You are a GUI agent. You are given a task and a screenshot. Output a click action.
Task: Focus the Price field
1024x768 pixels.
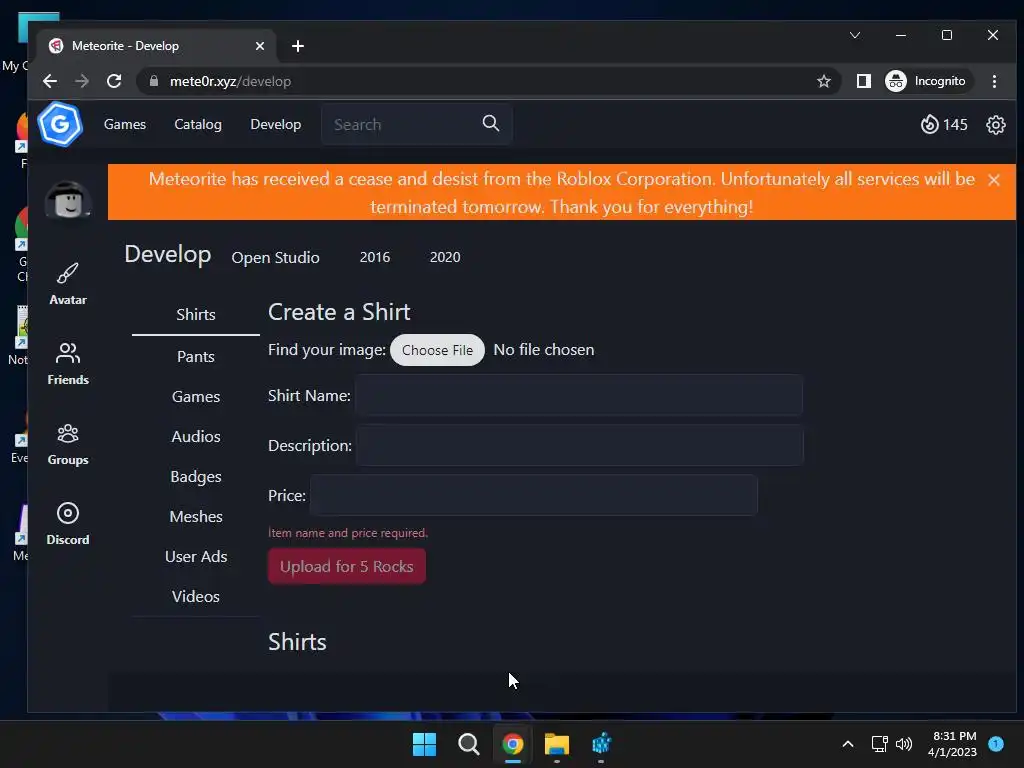click(x=534, y=496)
